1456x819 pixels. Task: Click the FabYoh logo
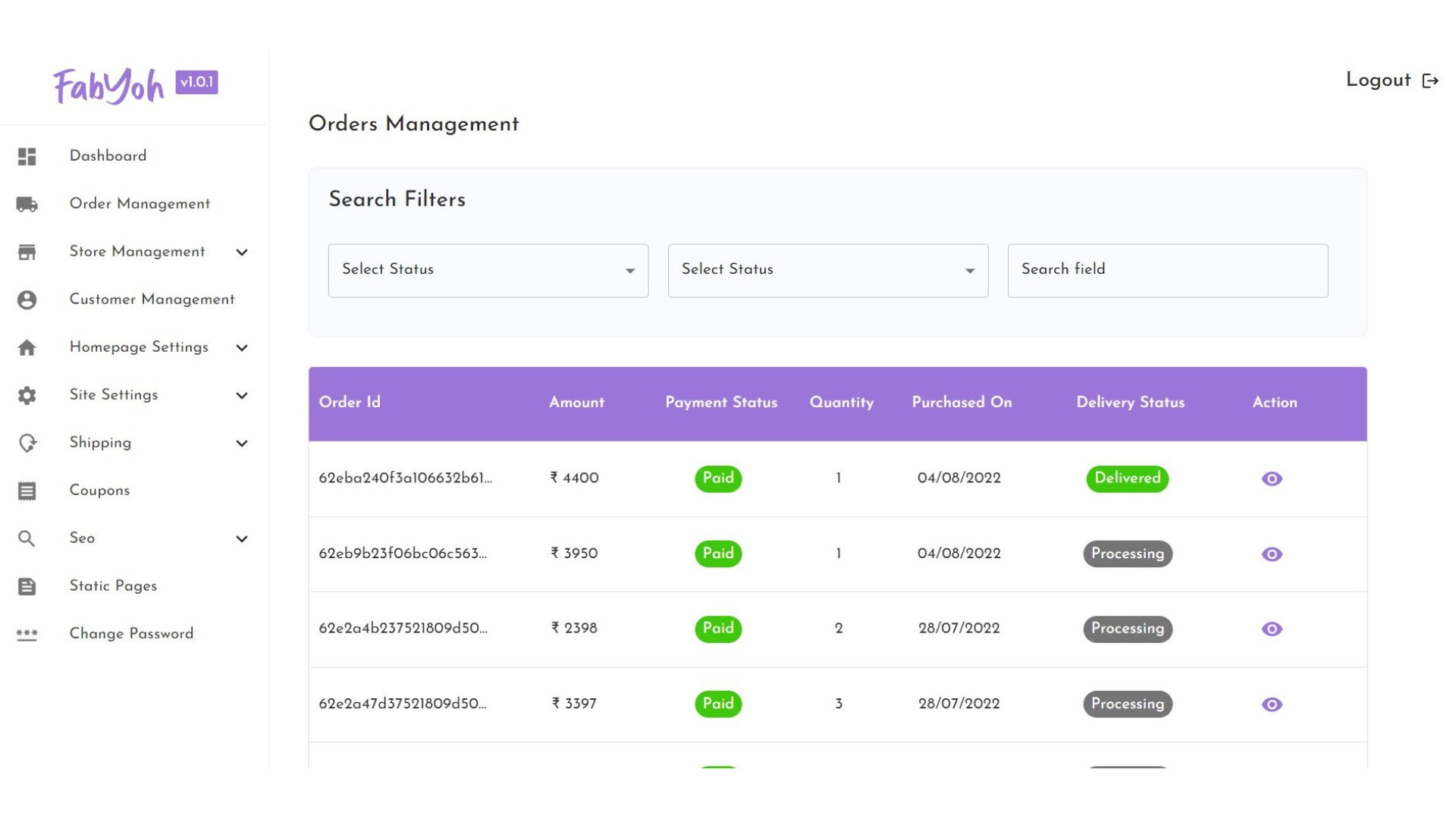[108, 86]
